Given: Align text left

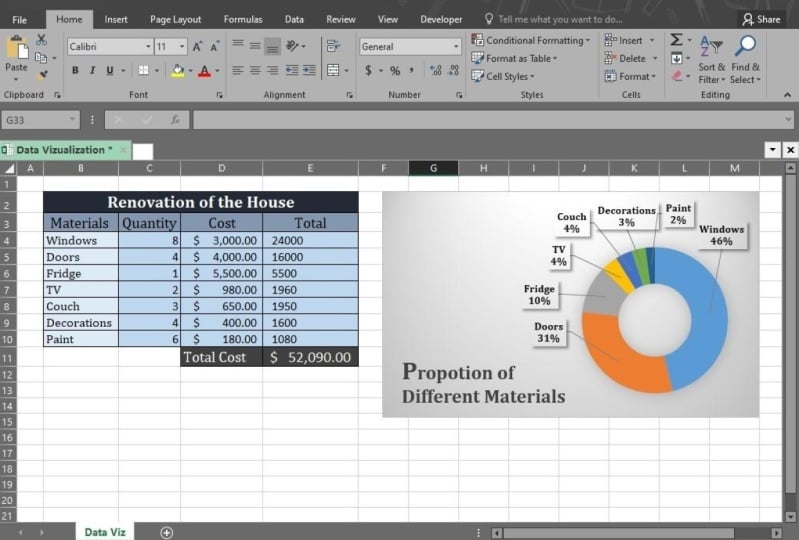Looking at the screenshot, I should (238, 70).
